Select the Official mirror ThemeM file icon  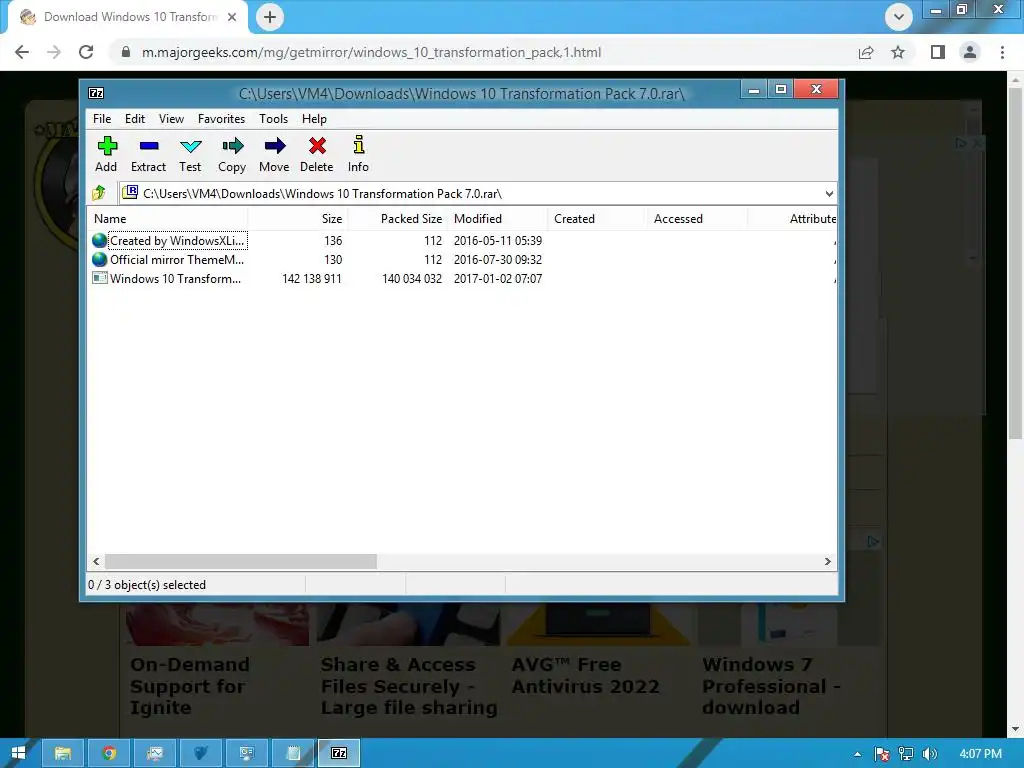coord(99,259)
